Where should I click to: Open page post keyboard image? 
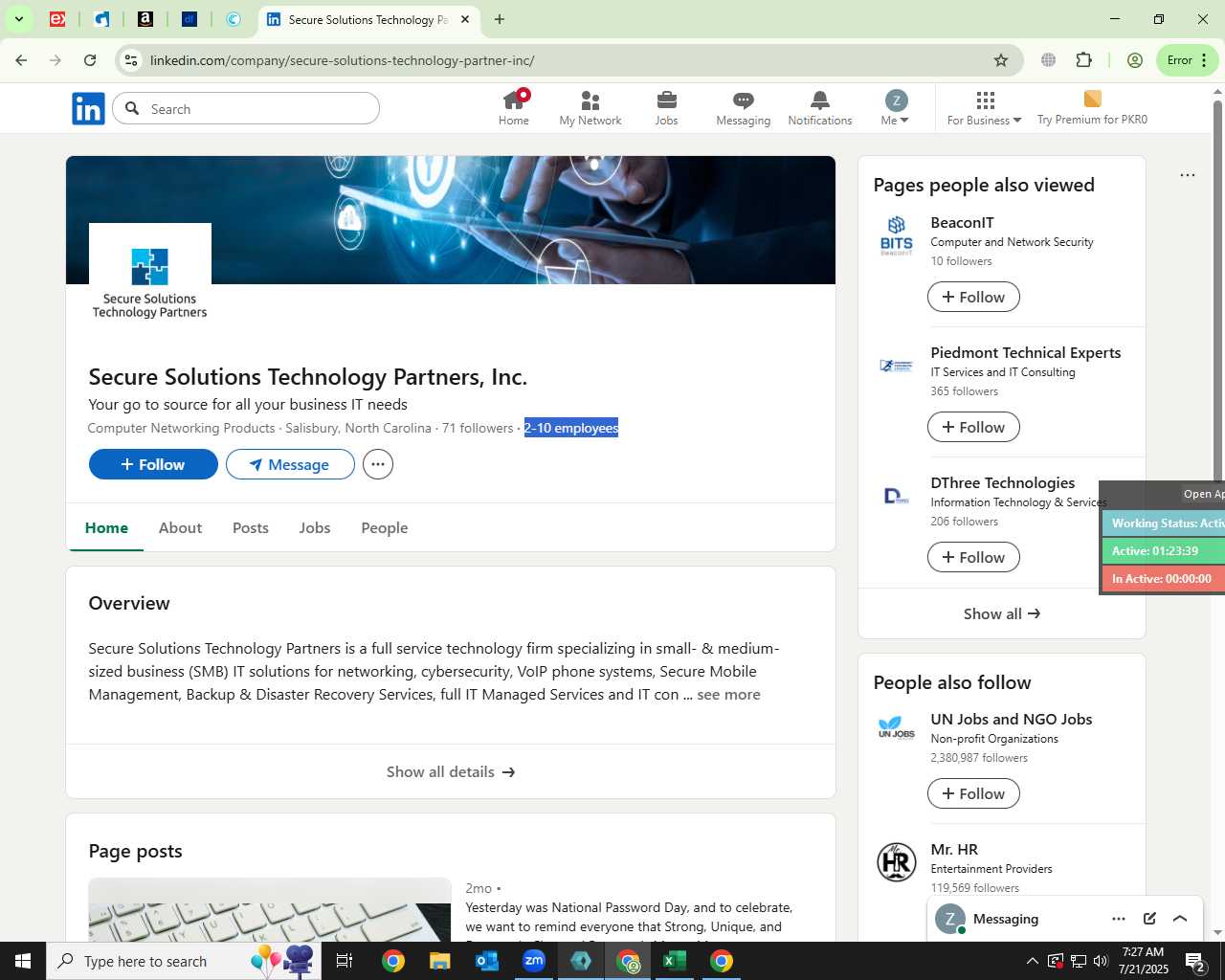pyautogui.click(x=270, y=909)
